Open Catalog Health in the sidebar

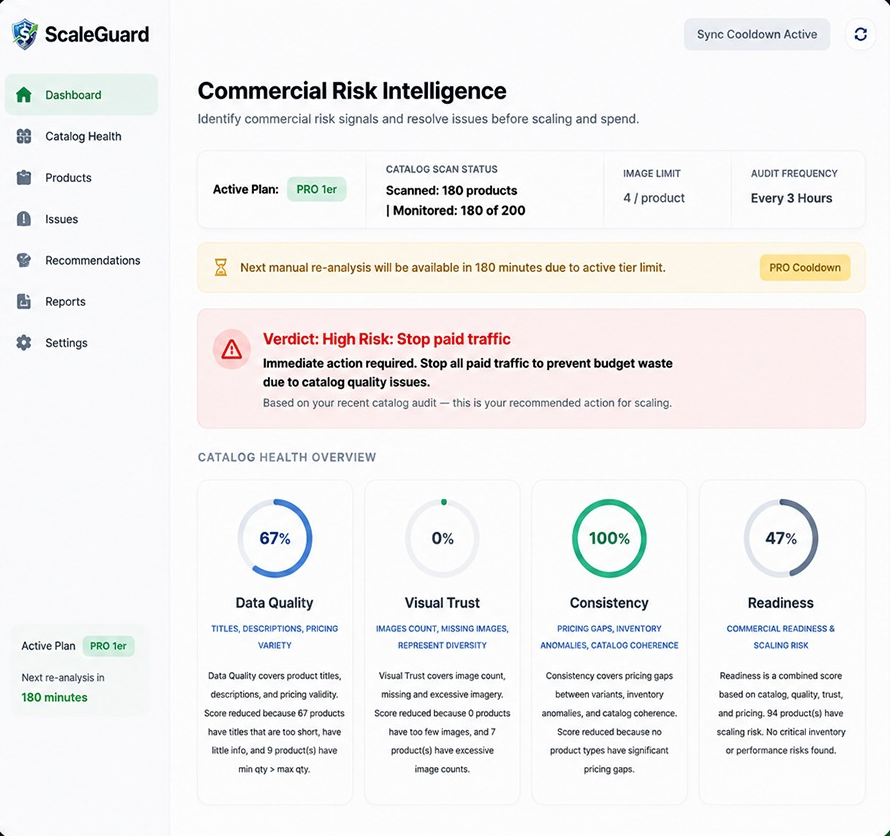pos(81,136)
